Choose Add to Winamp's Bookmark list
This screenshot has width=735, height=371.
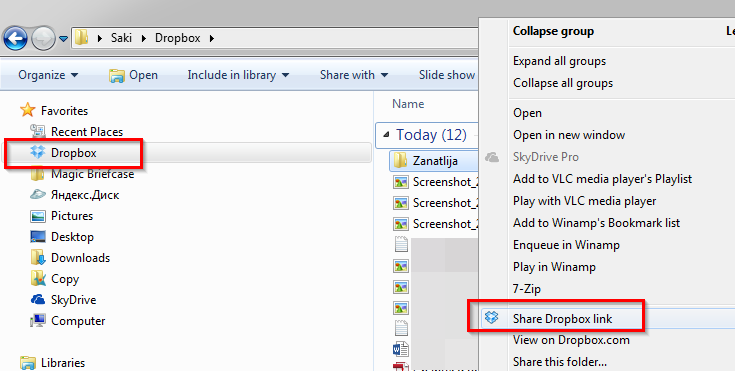(596, 223)
